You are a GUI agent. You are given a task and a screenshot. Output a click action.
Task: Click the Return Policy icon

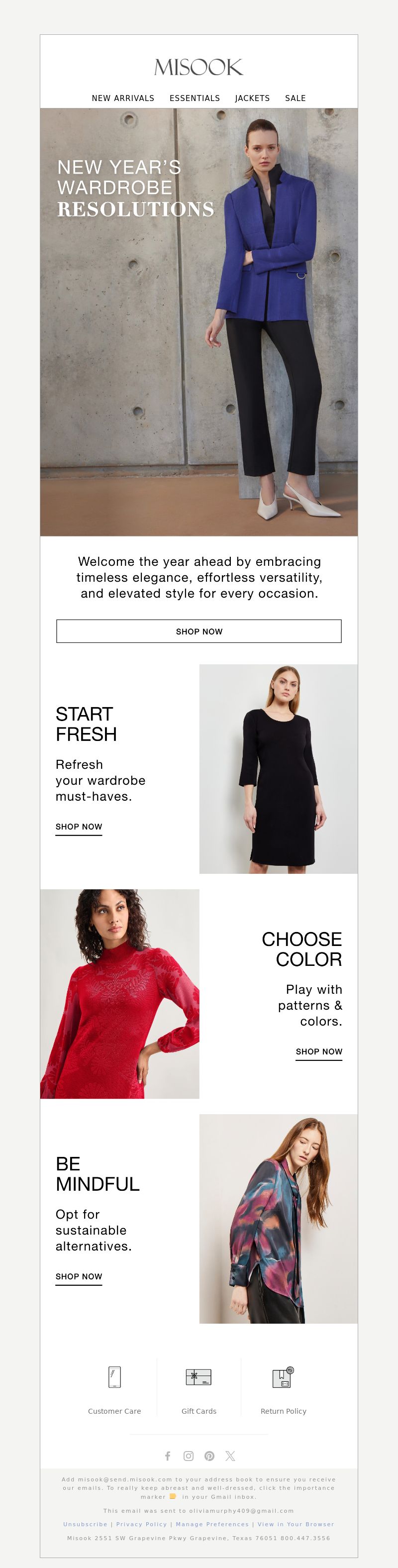[283, 1377]
